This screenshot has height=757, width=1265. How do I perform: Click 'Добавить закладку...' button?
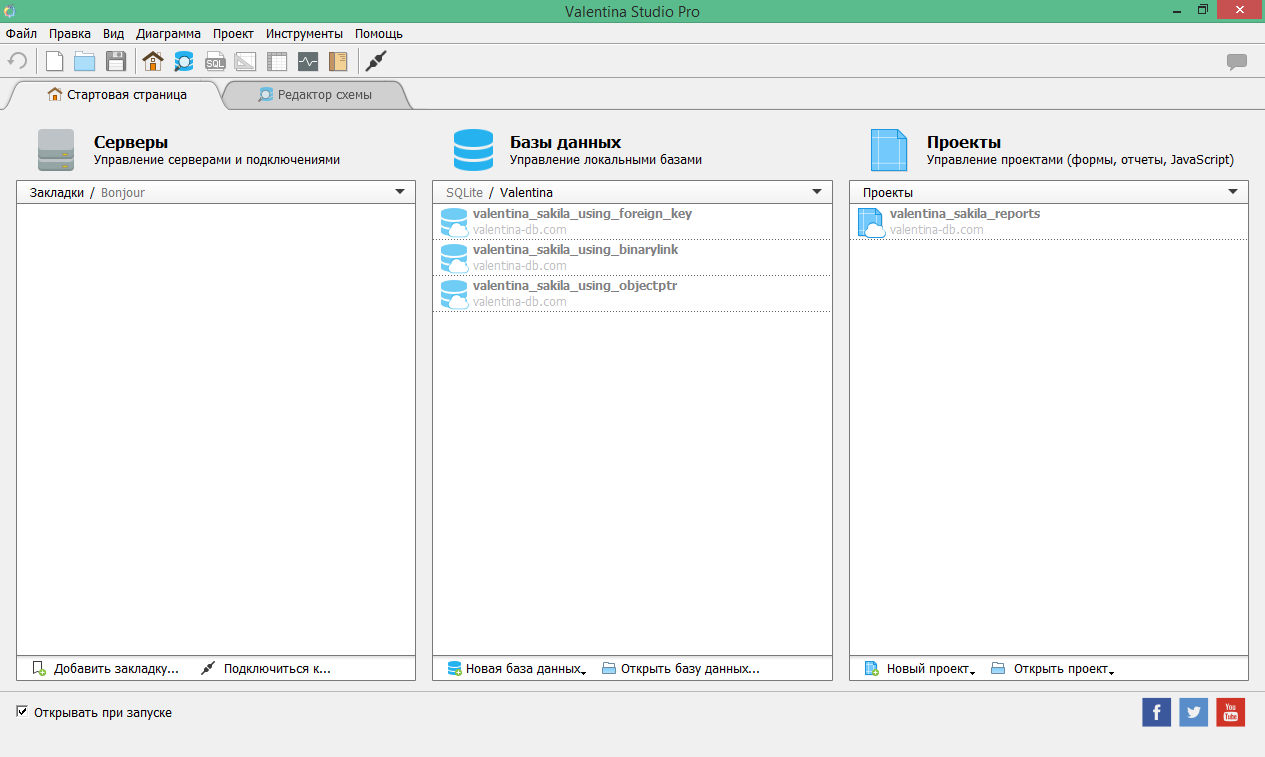coord(106,668)
